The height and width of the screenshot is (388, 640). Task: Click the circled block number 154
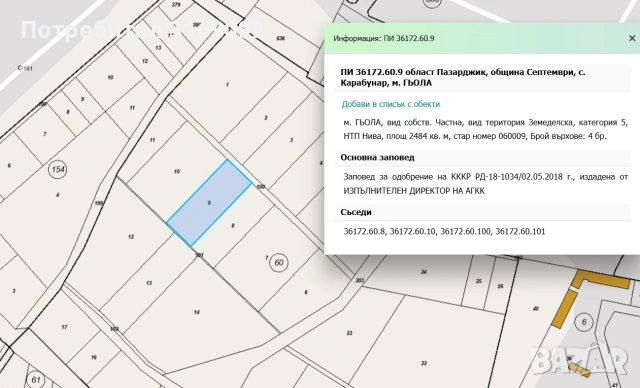click(58, 169)
